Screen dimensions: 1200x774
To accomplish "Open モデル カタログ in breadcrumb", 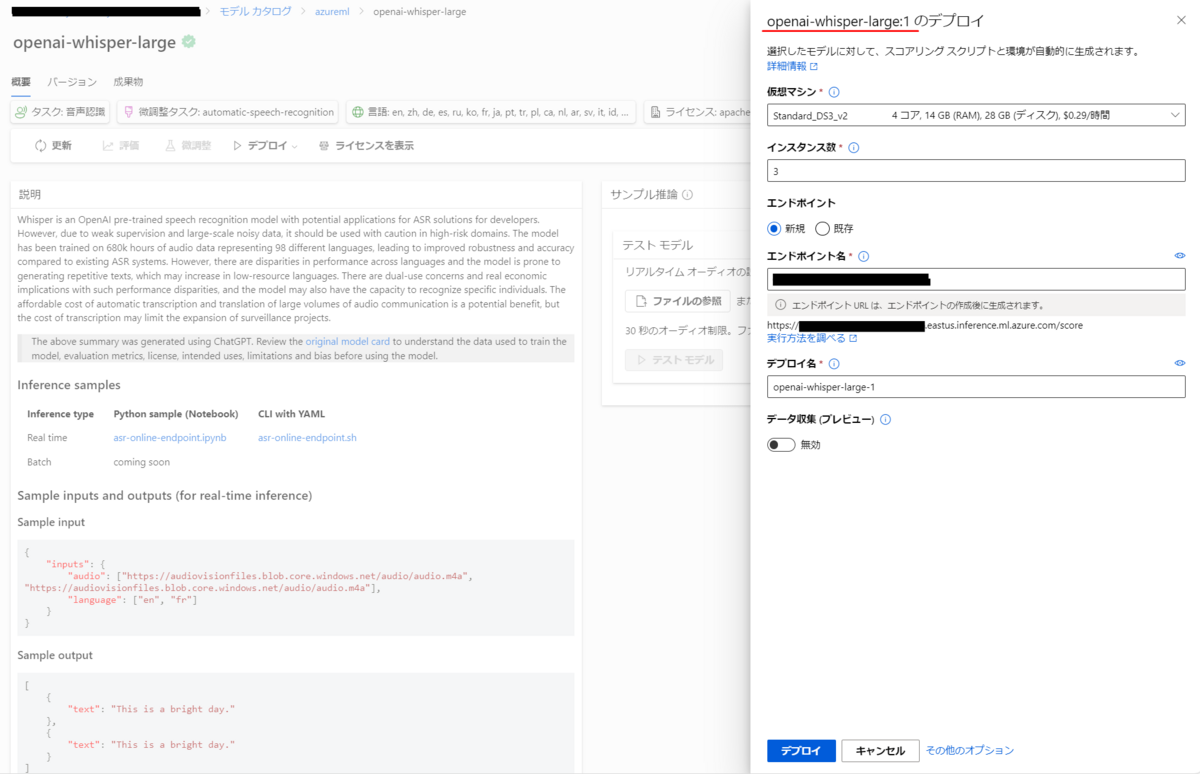I will 256,11.
